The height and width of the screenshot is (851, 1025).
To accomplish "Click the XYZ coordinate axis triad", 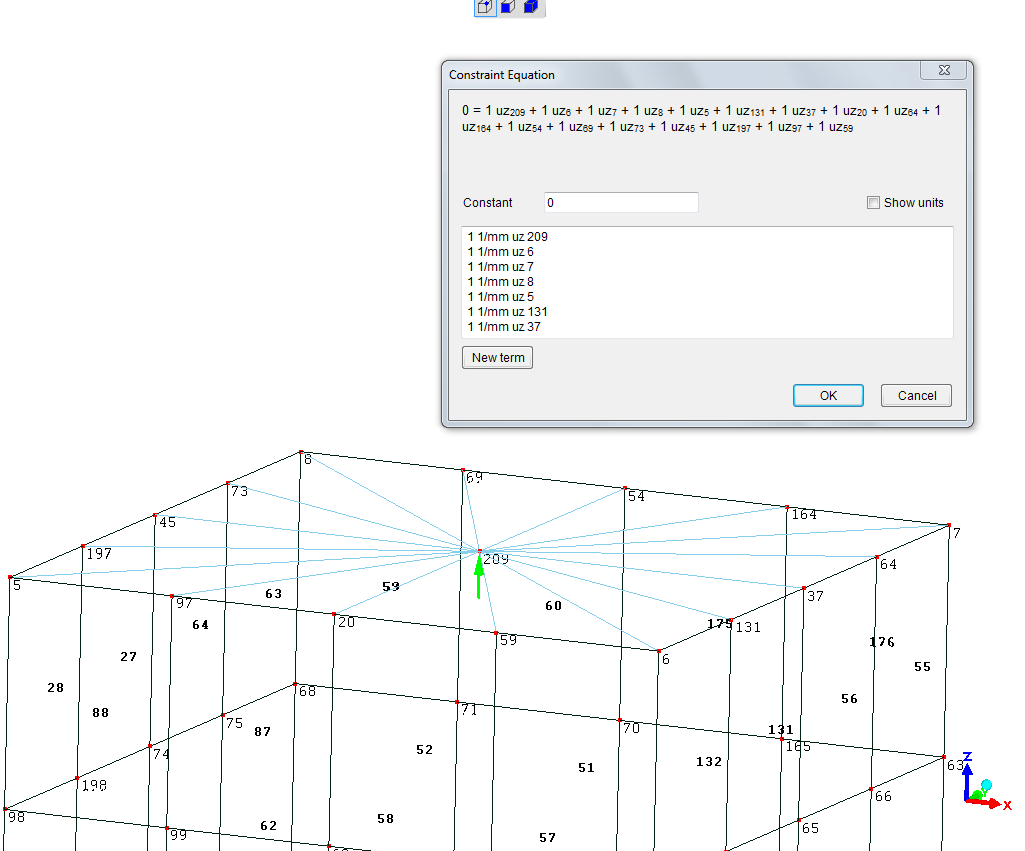I will pos(985,782).
